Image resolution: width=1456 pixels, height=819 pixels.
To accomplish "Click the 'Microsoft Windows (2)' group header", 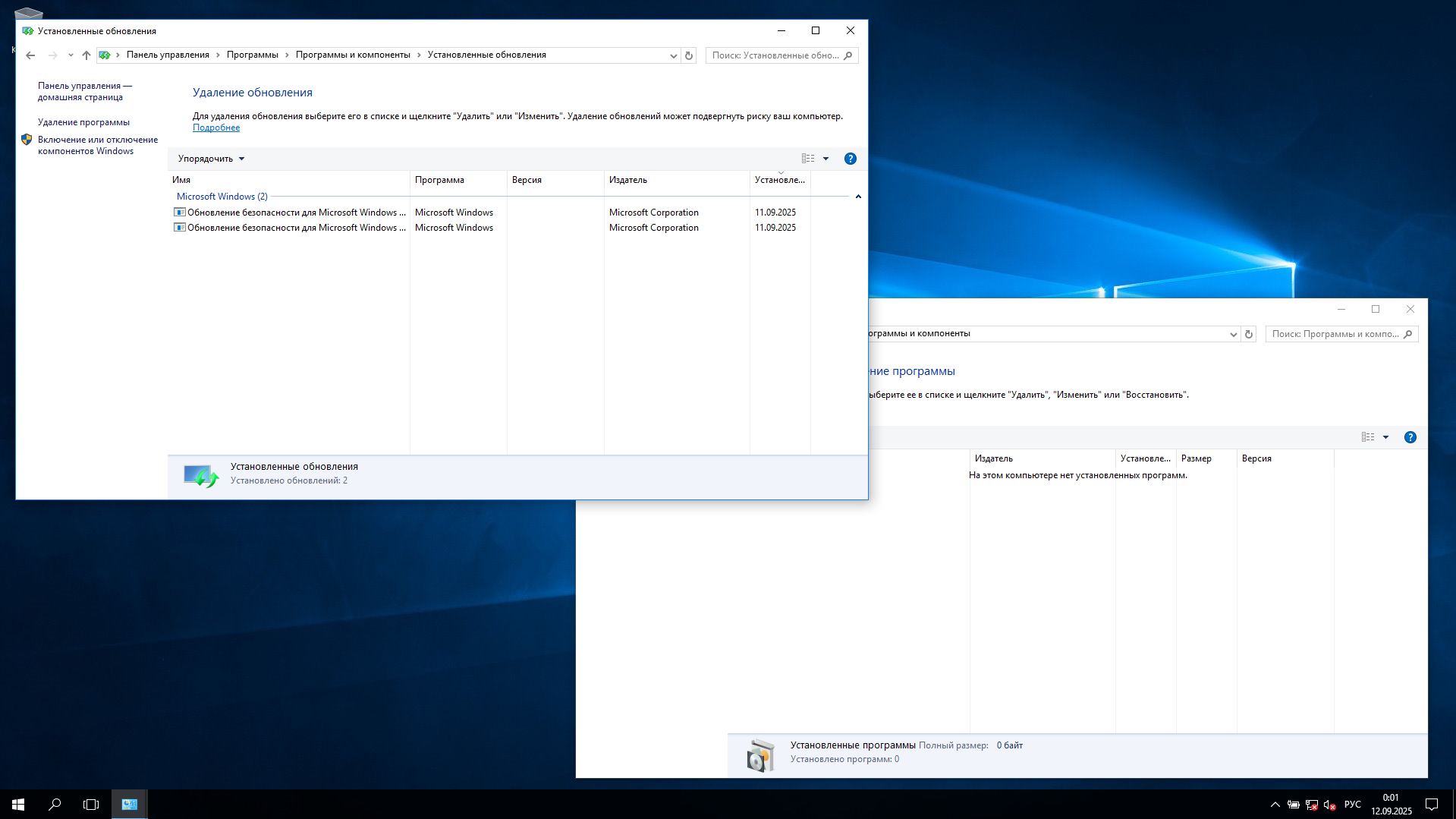I will (222, 197).
